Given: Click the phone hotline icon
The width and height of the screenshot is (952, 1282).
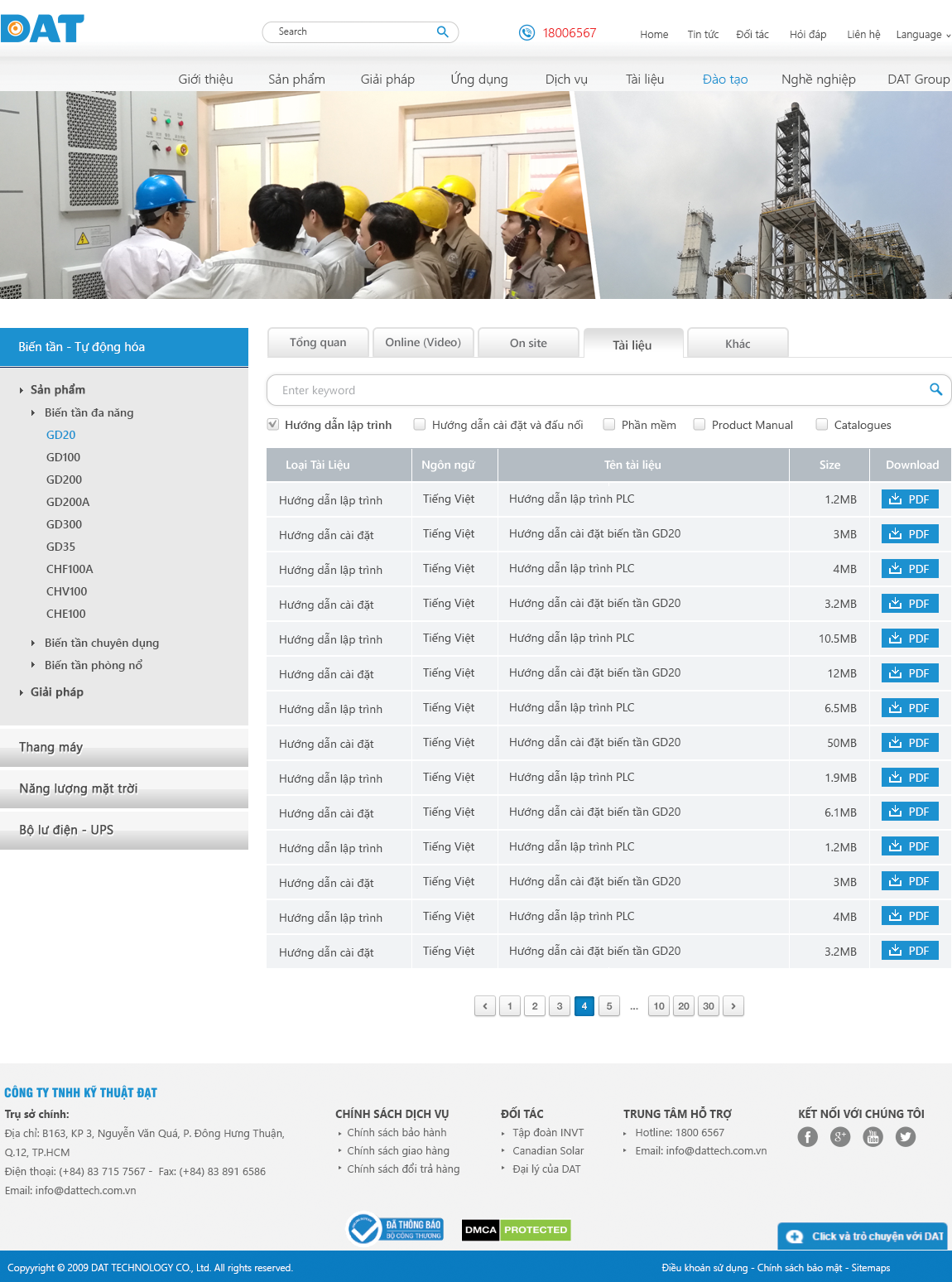Looking at the screenshot, I should tap(526, 33).
